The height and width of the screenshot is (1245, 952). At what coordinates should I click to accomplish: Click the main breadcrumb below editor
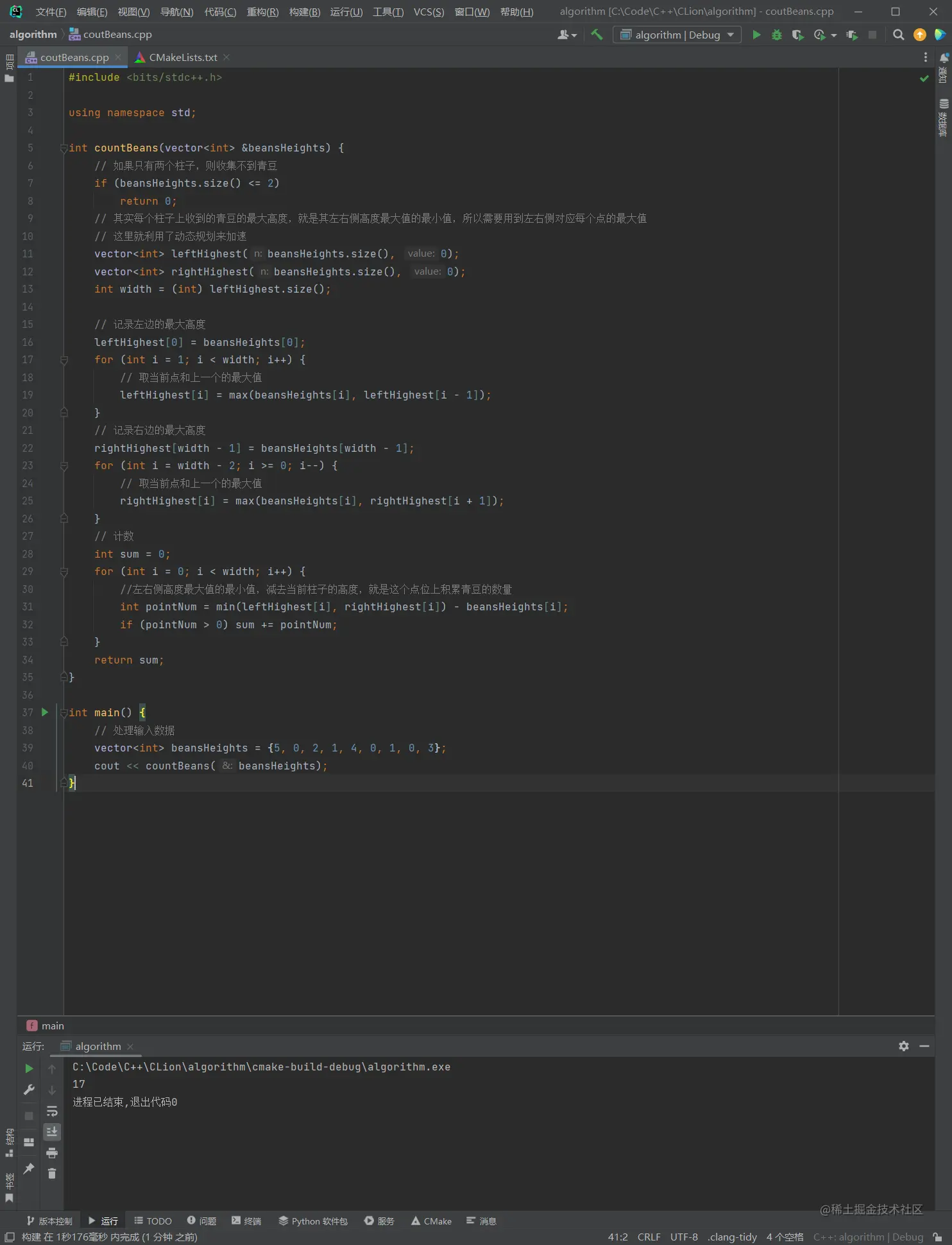click(x=46, y=1026)
